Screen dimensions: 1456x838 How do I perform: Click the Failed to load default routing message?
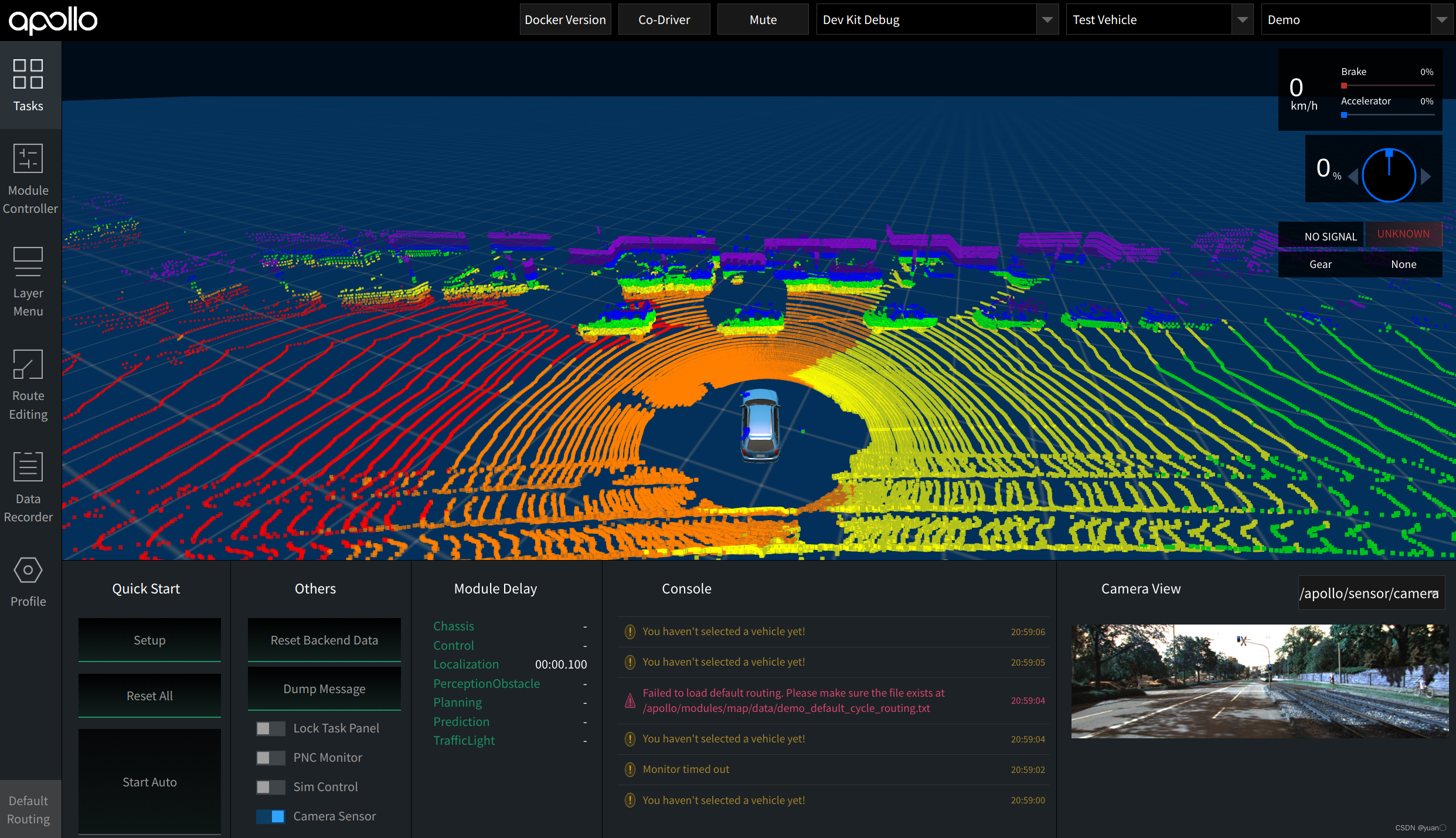[793, 701]
